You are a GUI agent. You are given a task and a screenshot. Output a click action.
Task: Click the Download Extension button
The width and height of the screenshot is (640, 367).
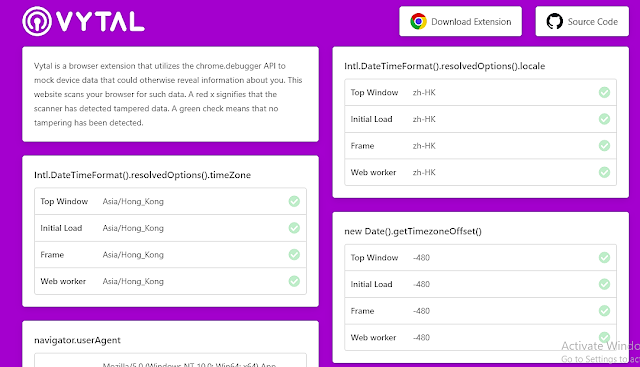coord(460,21)
